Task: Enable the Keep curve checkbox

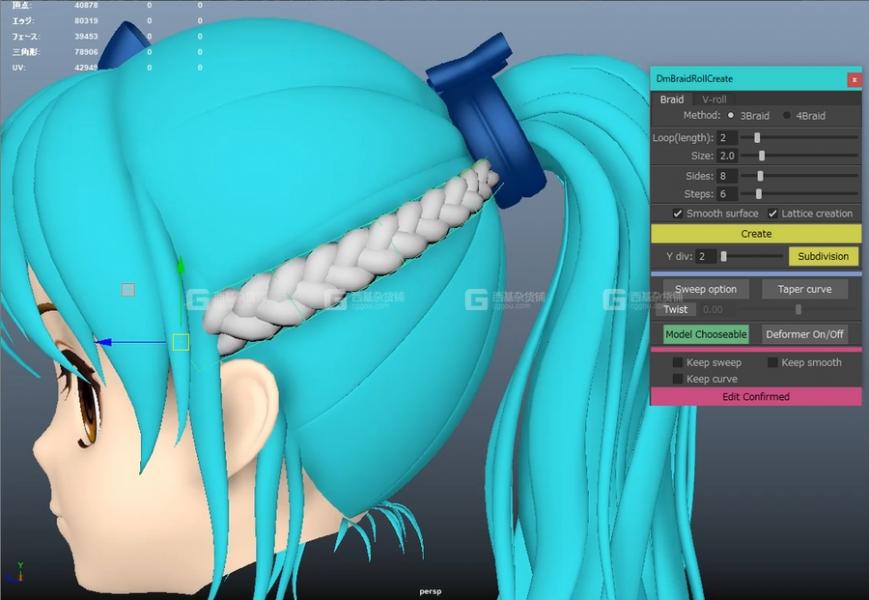Action: click(677, 379)
